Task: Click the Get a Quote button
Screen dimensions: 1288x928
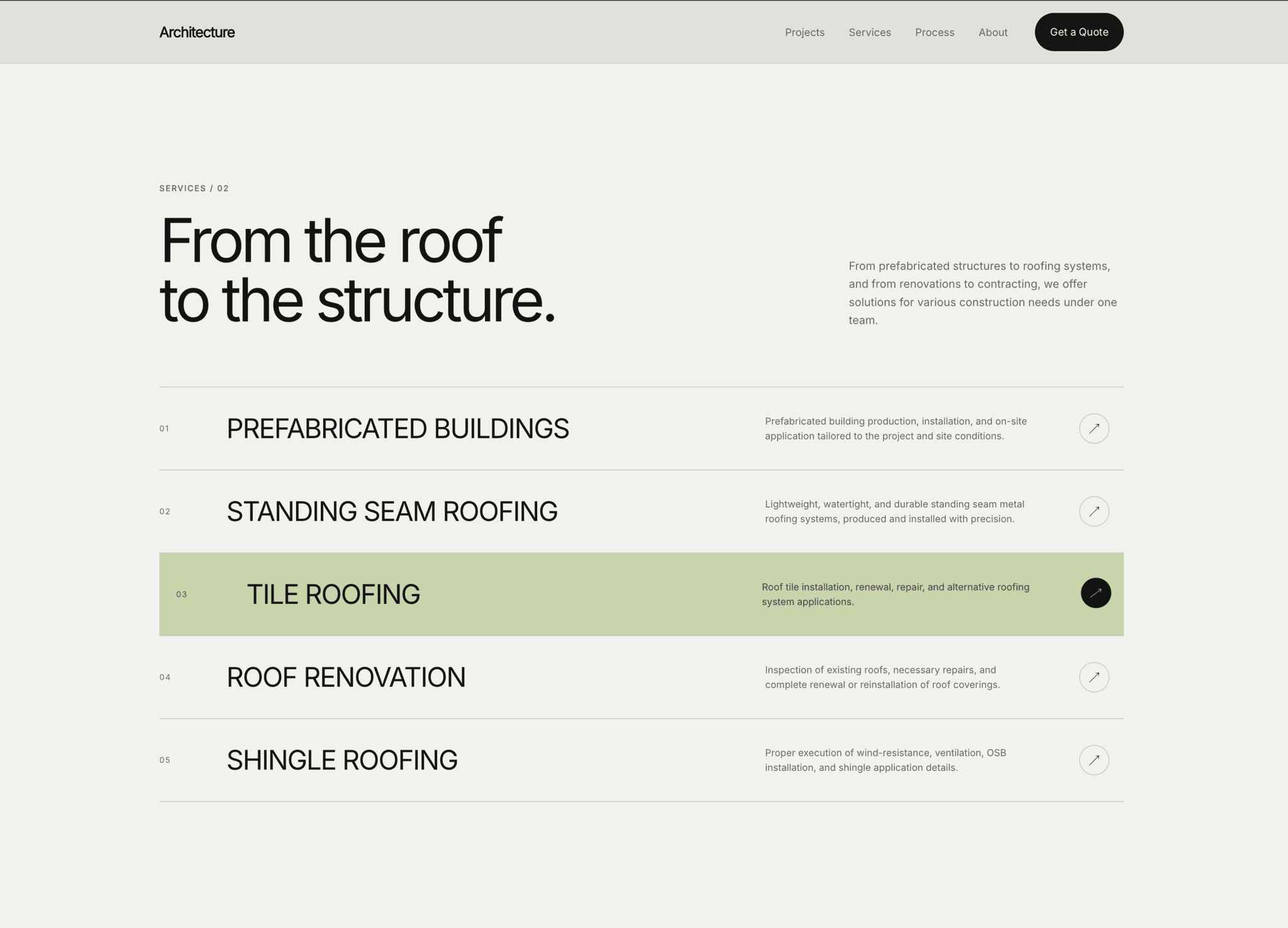Action: click(1079, 32)
